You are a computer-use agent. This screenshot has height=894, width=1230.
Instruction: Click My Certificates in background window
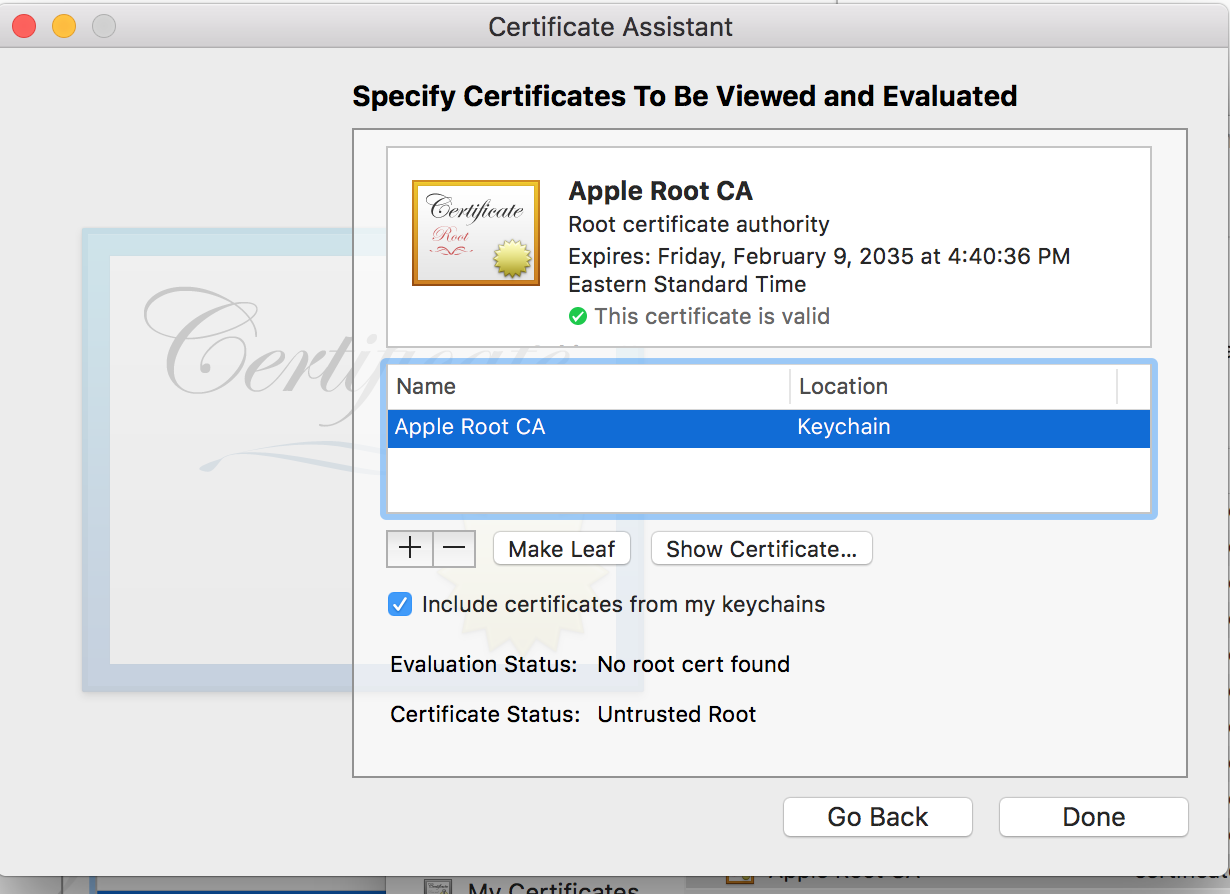[553, 887]
